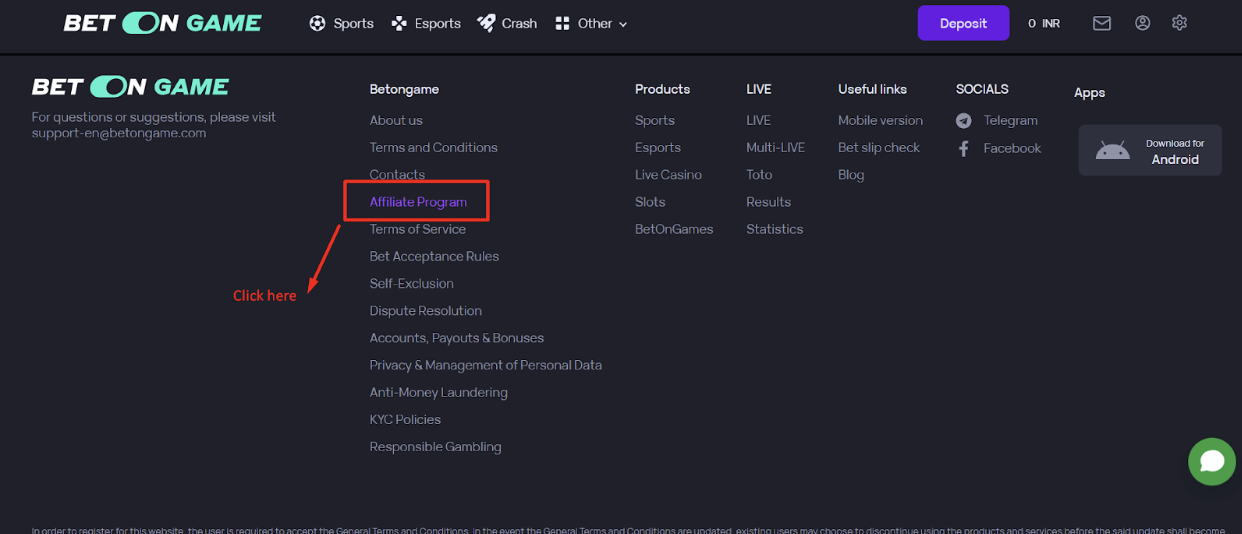Viewport: 1242px width, 534px height.
Task: Open the Bet Acceptance Rules link
Action: click(434, 256)
